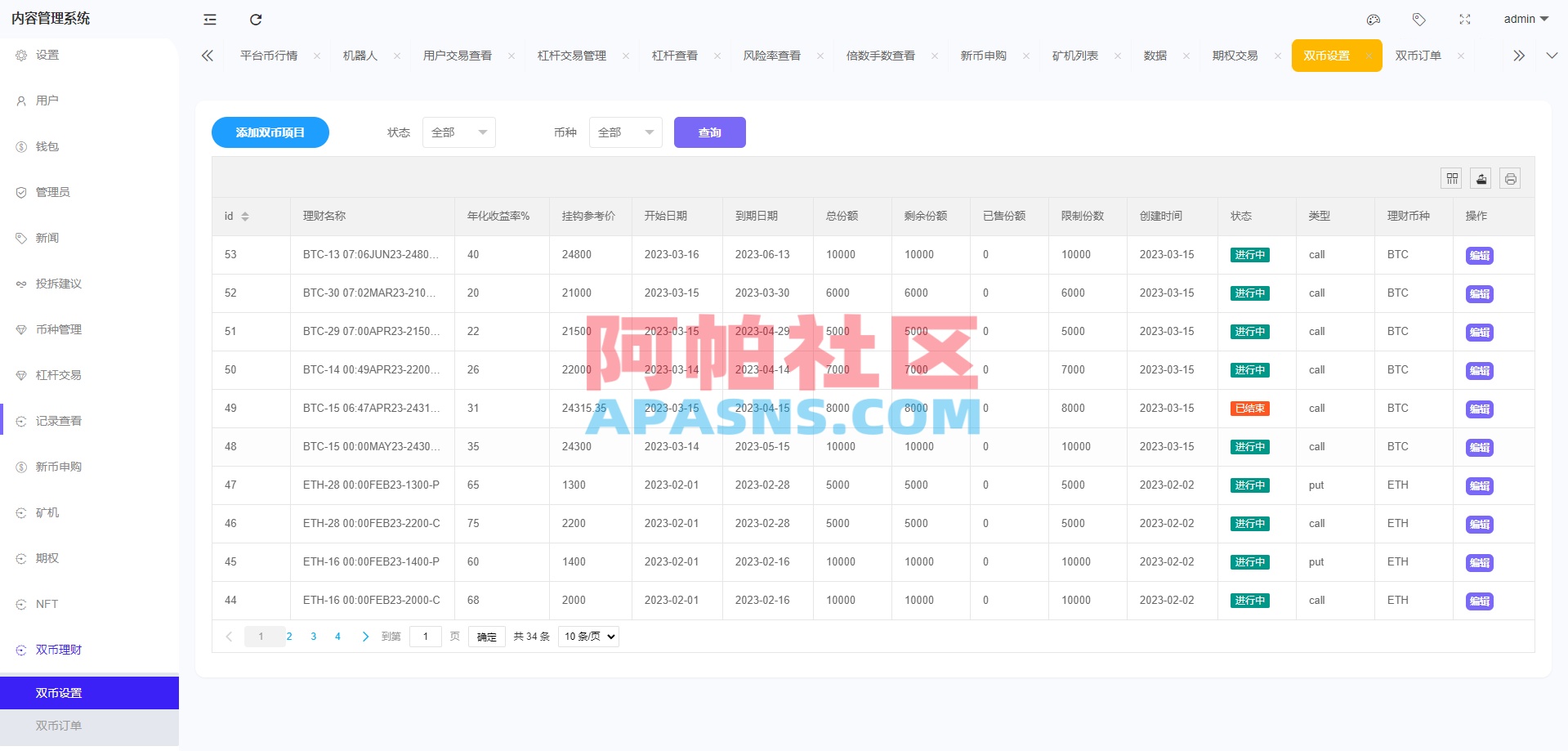Edit record 53 via its 编辑 button
This screenshot has height=751, width=1568.
coord(1479,255)
